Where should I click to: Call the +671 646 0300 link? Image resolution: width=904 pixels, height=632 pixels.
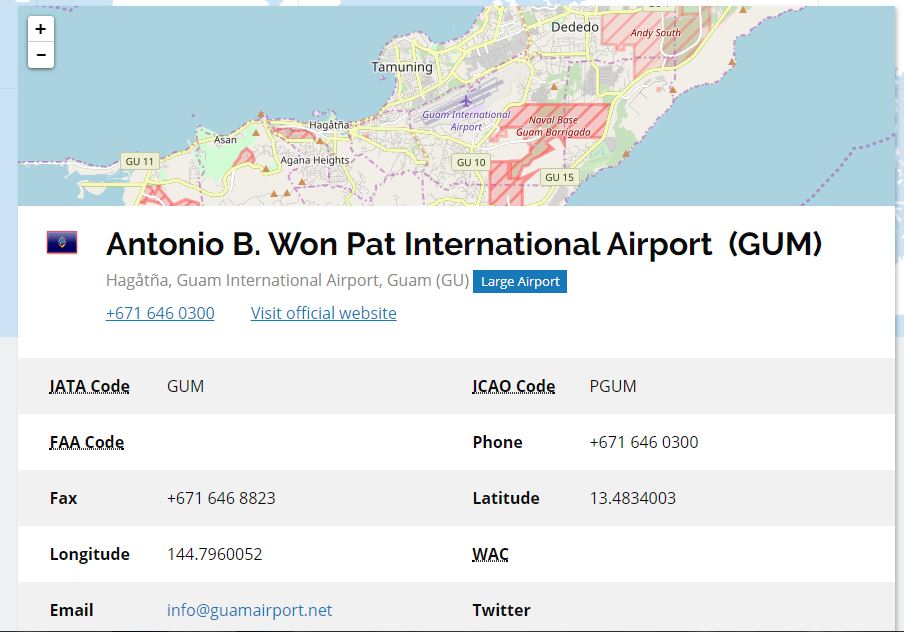click(x=160, y=313)
